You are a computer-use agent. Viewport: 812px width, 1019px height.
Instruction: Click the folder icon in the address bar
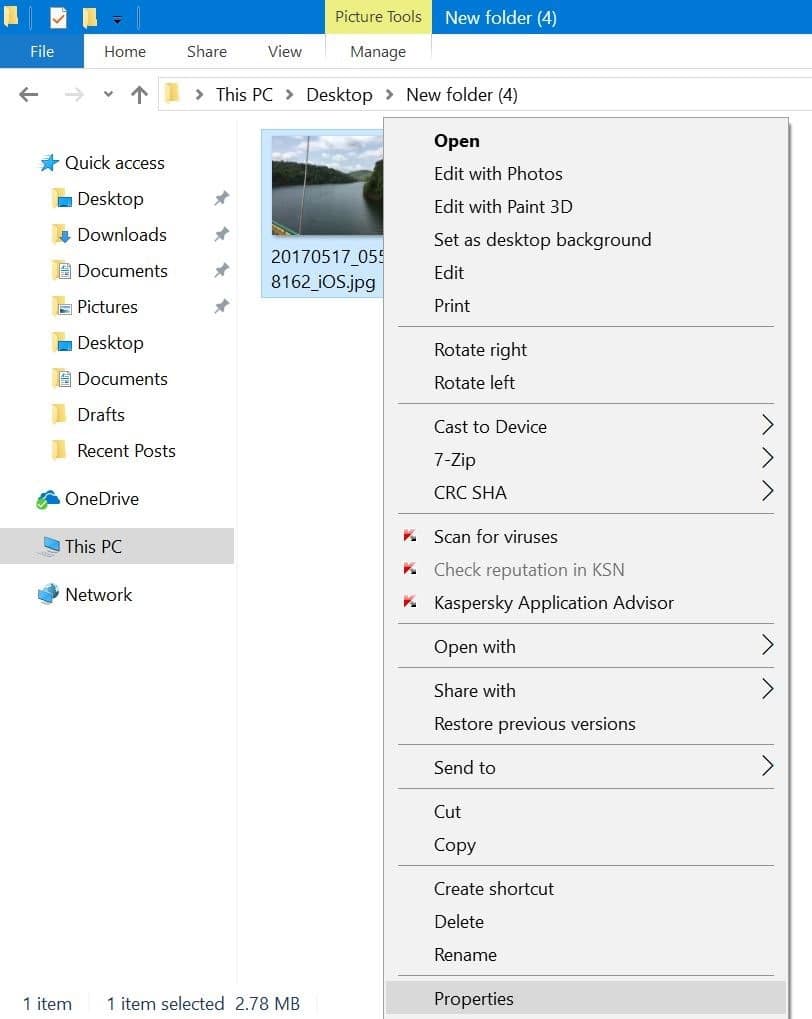pos(173,94)
